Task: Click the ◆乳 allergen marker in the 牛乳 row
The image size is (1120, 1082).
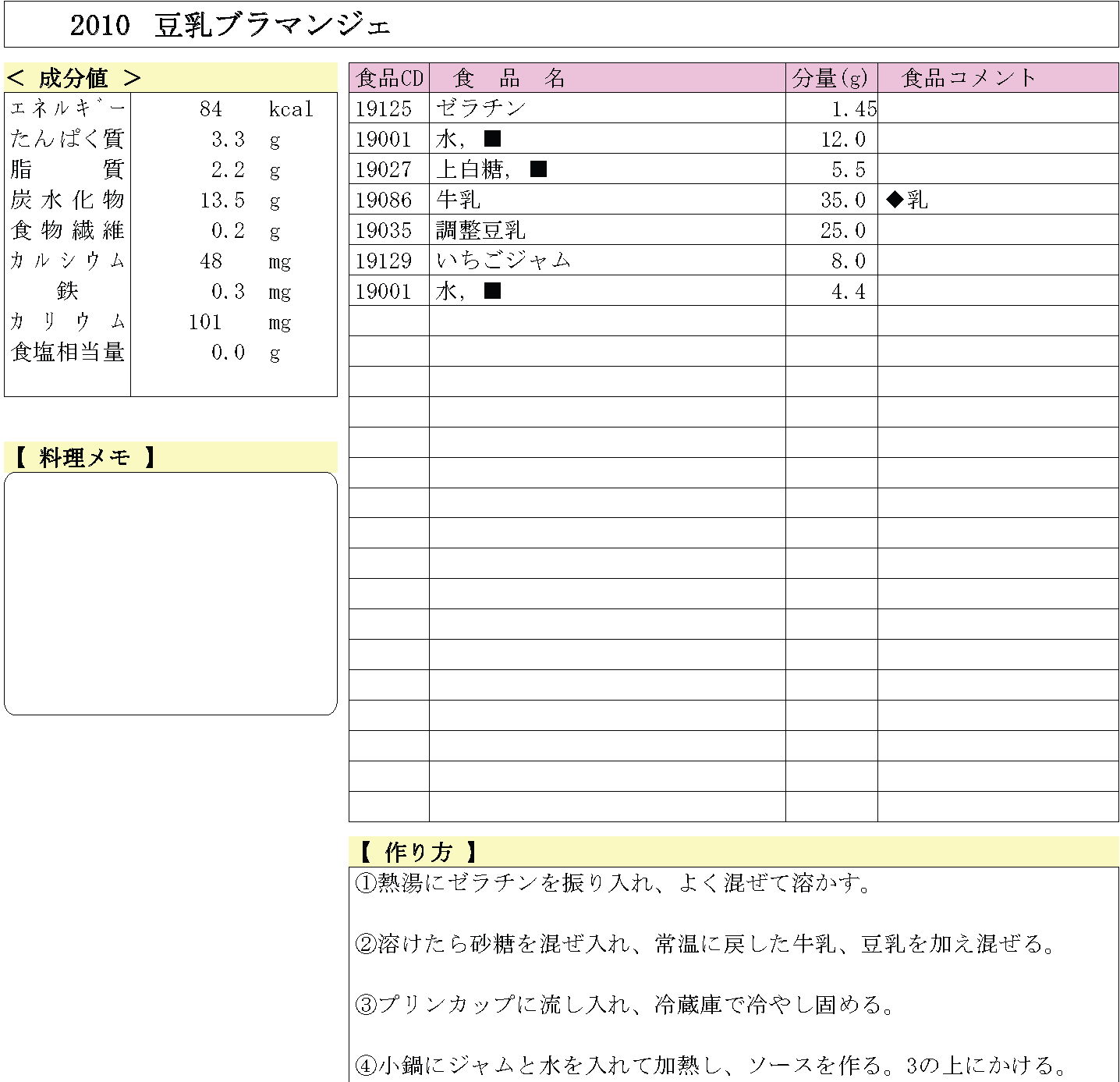Action: (x=907, y=200)
